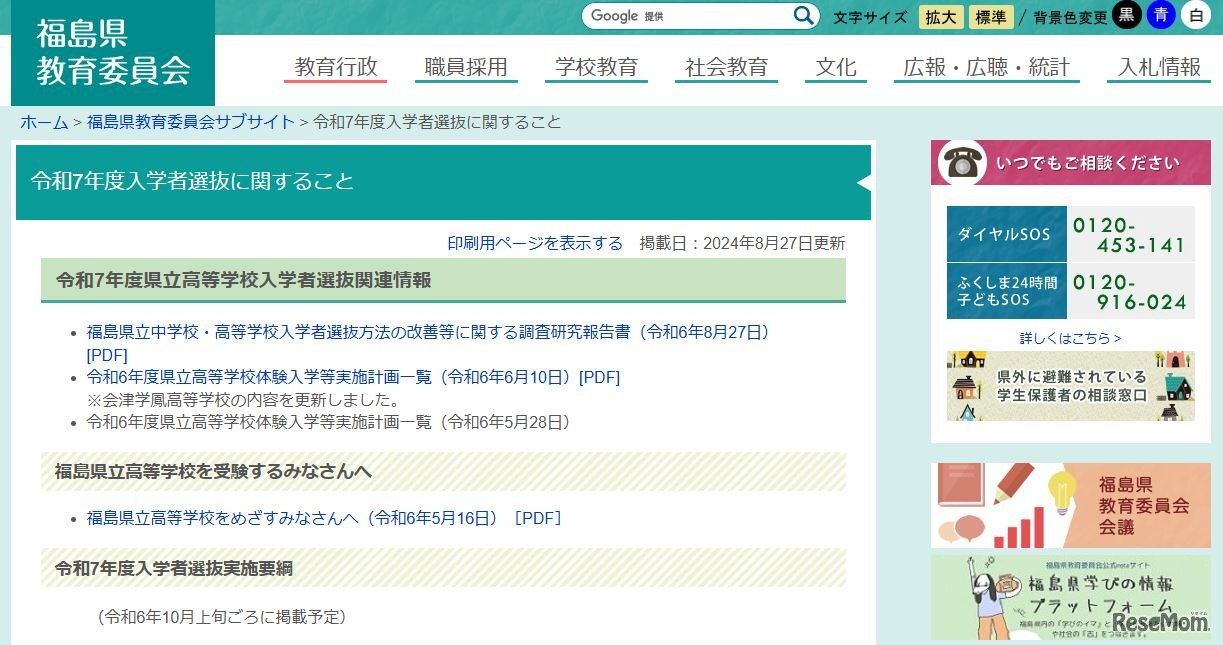Select the 学校教育 navigation tab
The width and height of the screenshot is (1223, 645).
coord(596,66)
